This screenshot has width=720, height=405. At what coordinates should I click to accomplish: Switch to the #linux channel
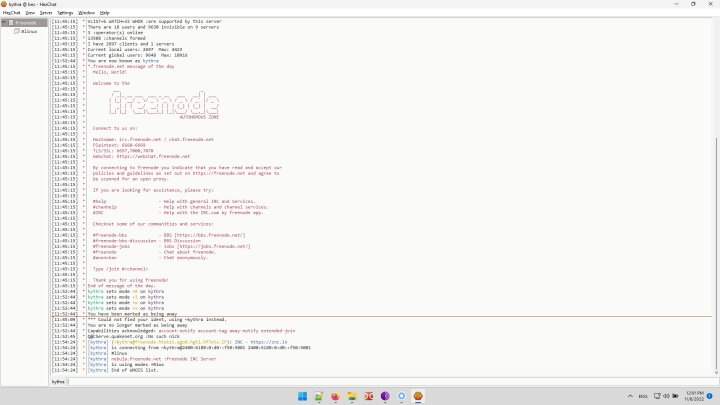pos(29,31)
